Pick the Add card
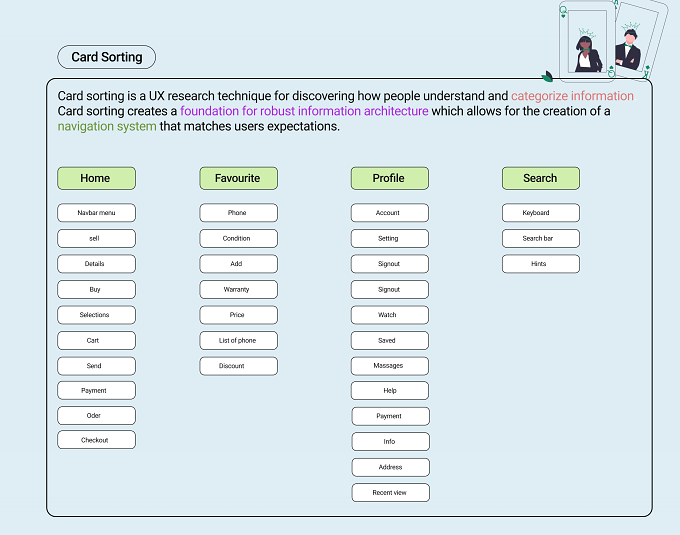 point(239,264)
